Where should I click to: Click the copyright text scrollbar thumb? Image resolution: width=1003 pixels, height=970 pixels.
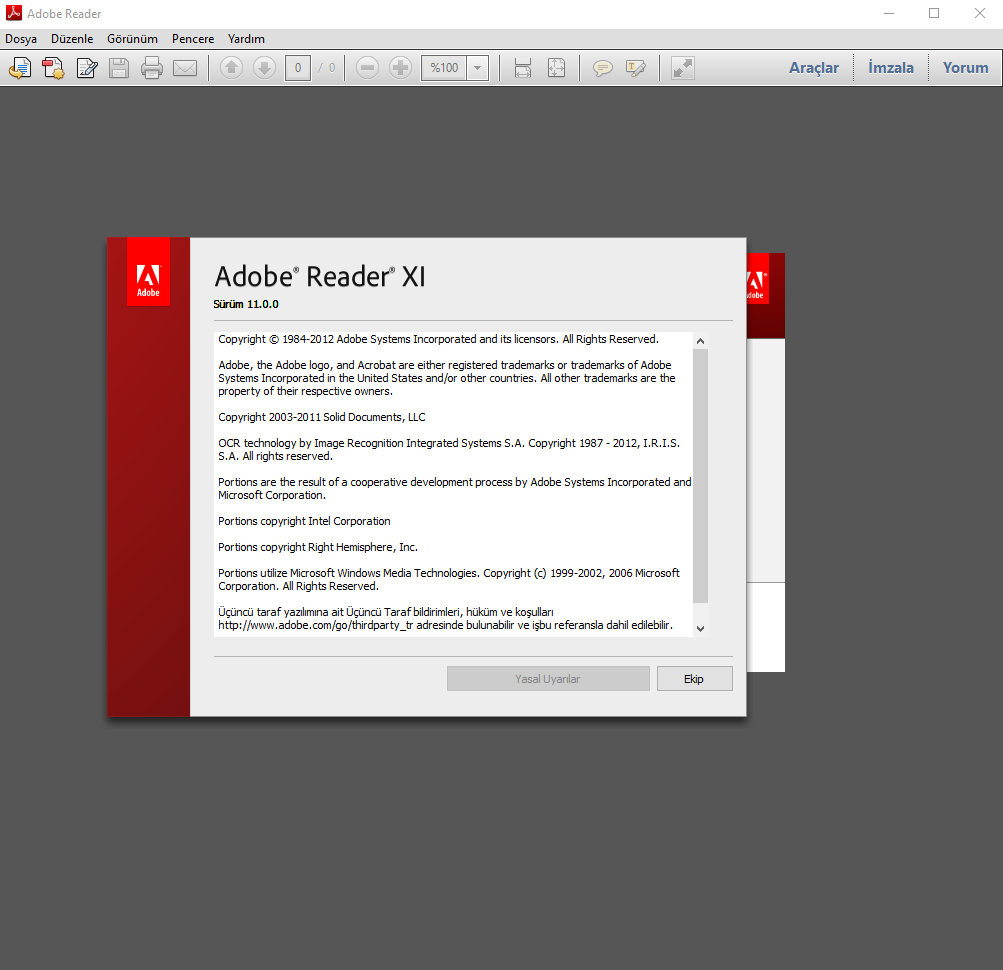(x=700, y=476)
